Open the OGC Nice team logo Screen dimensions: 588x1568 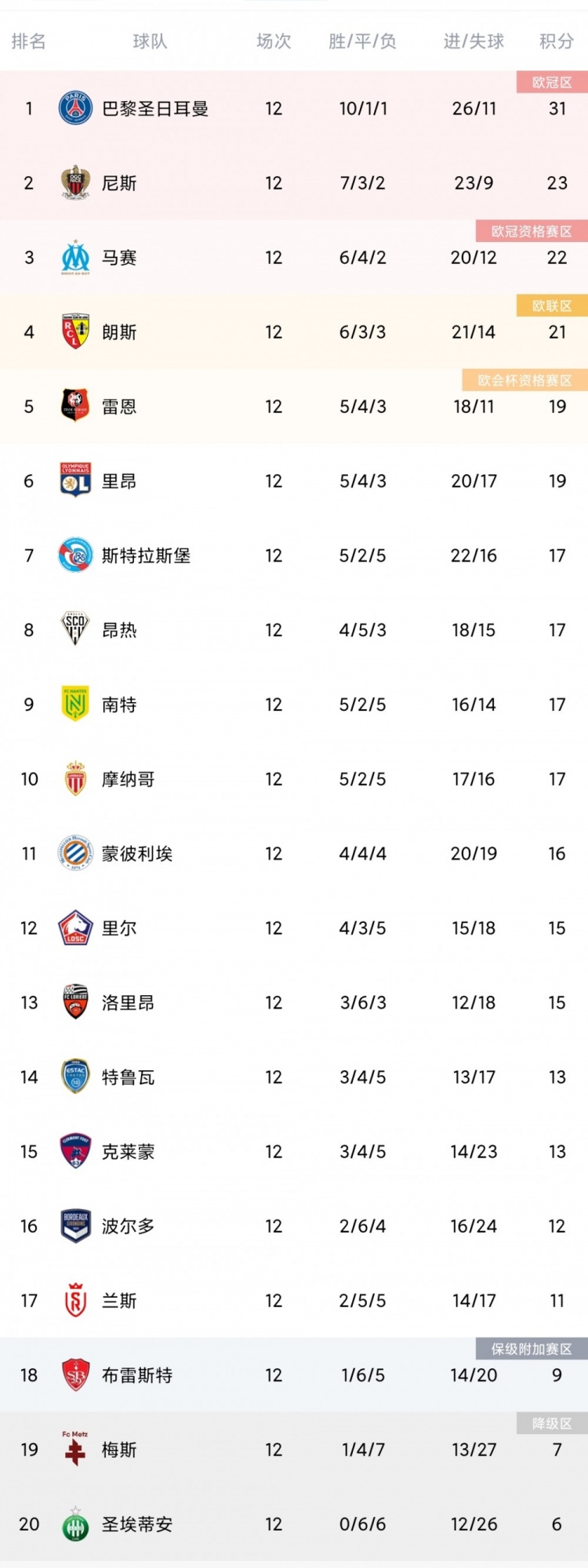(75, 183)
